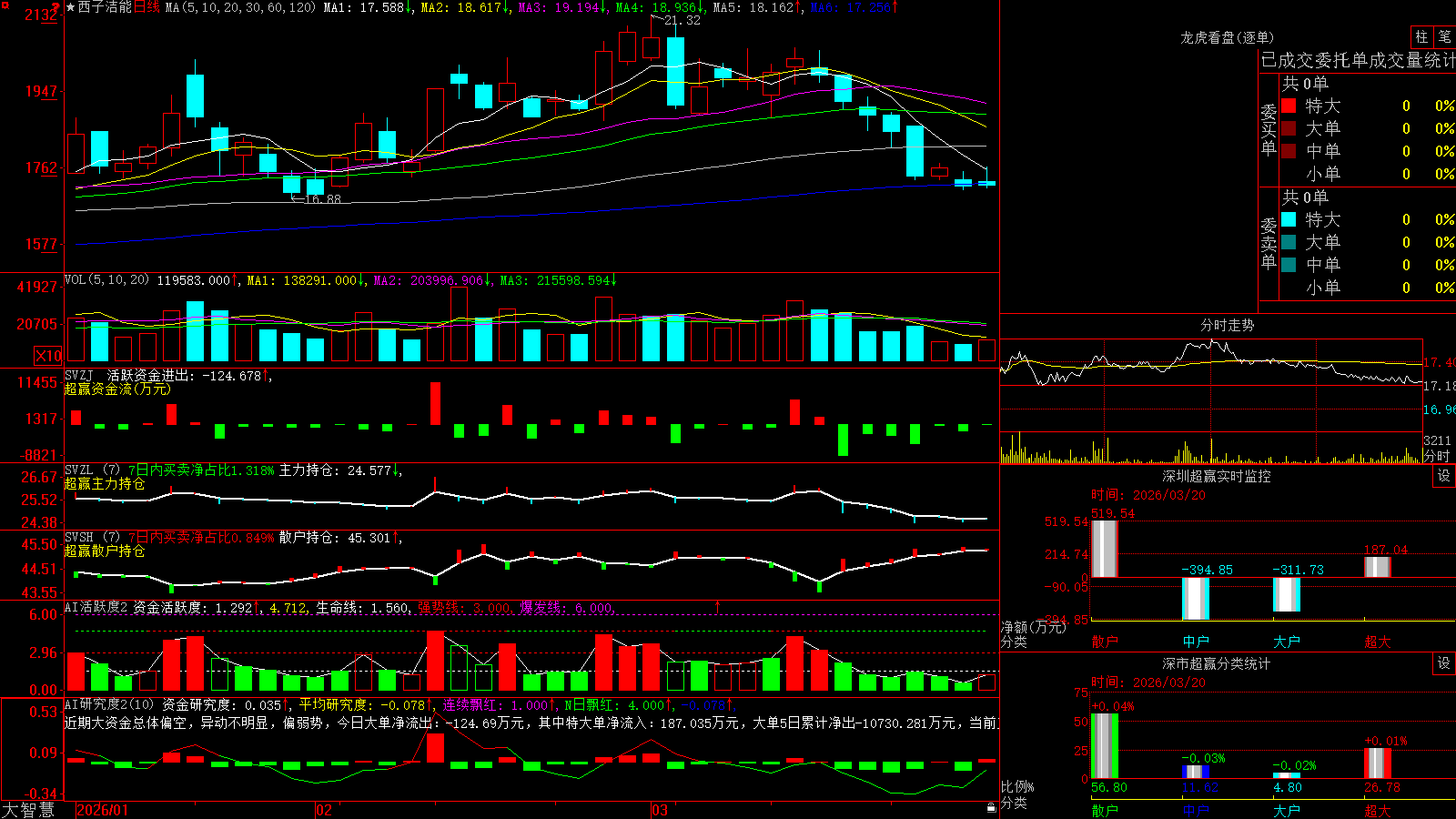Click the favorite star beside 西子洁能
Screen dimensions: 1456x819
pos(70,7)
